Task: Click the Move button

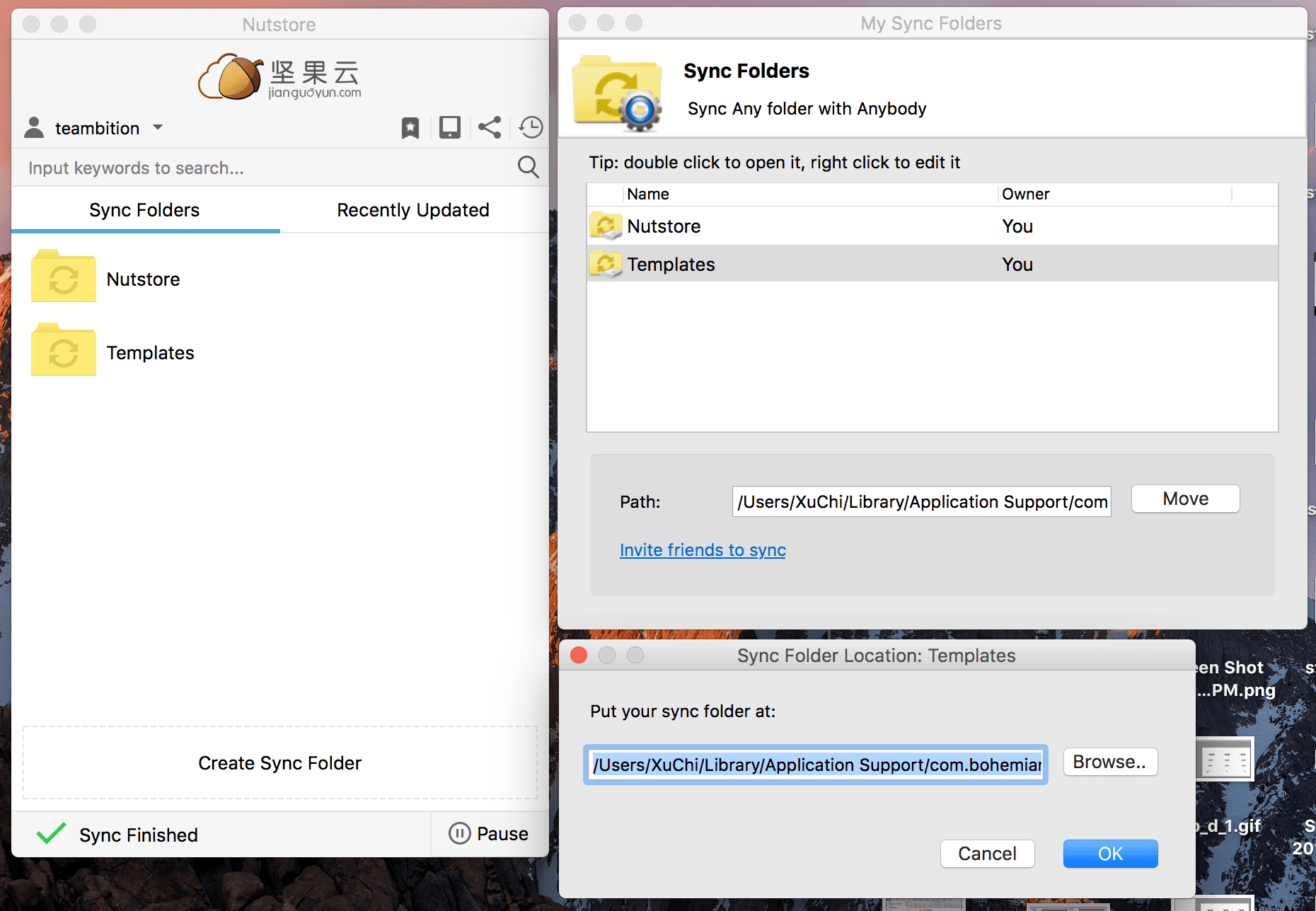Action: tap(1186, 499)
